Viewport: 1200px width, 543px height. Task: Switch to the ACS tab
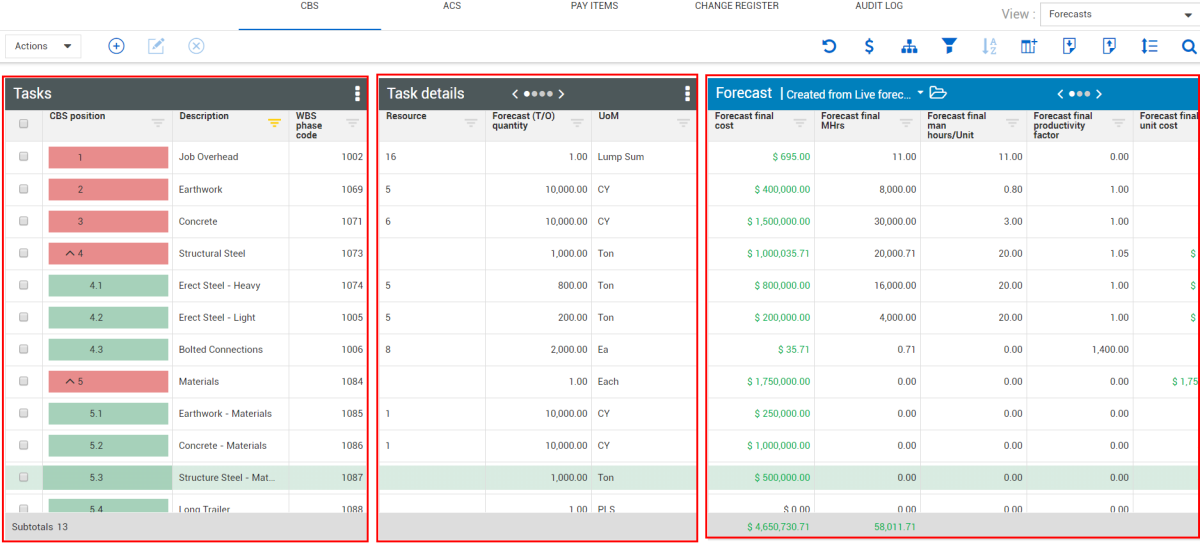point(452,6)
